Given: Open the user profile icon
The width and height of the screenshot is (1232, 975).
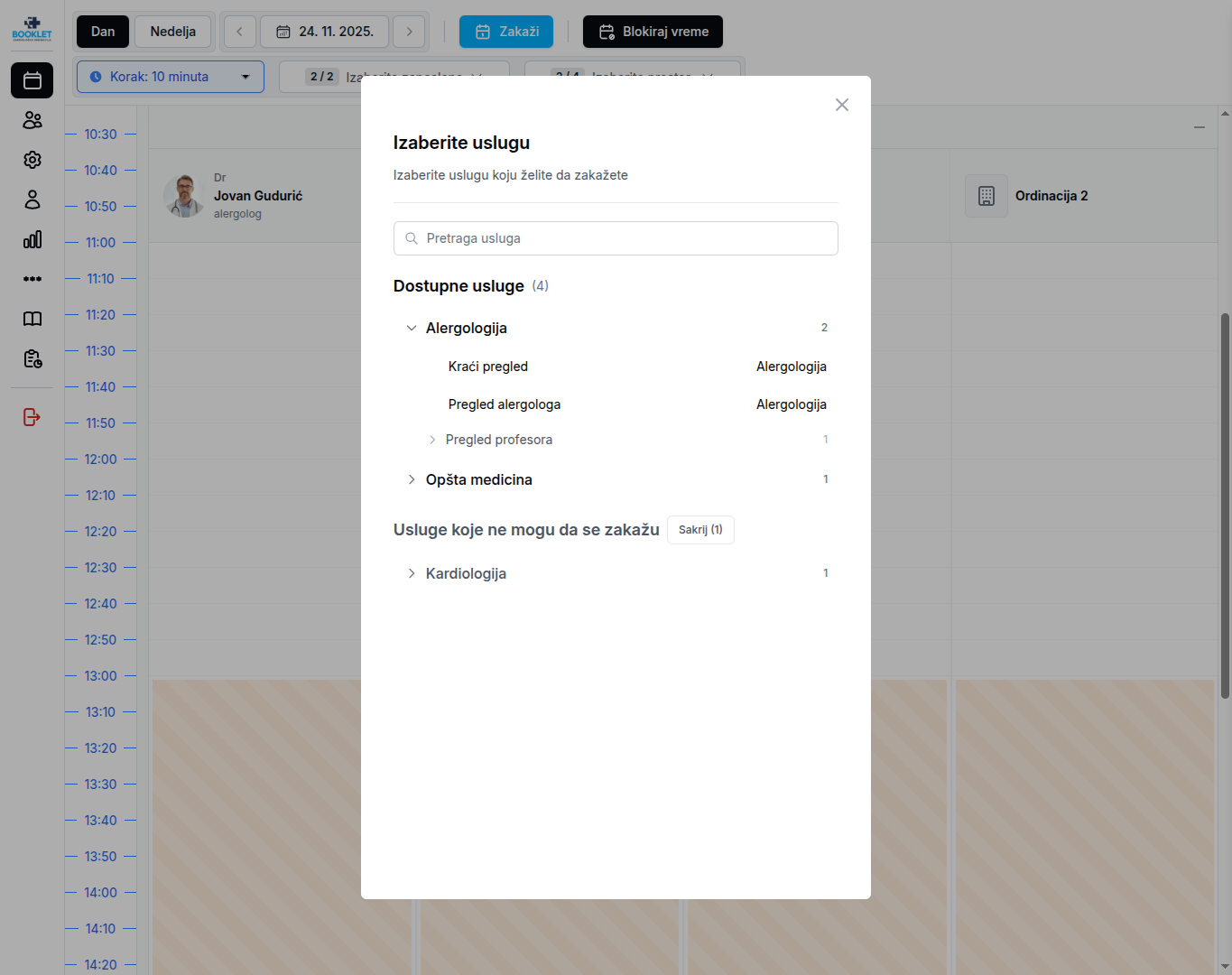Looking at the screenshot, I should pyautogui.click(x=32, y=200).
